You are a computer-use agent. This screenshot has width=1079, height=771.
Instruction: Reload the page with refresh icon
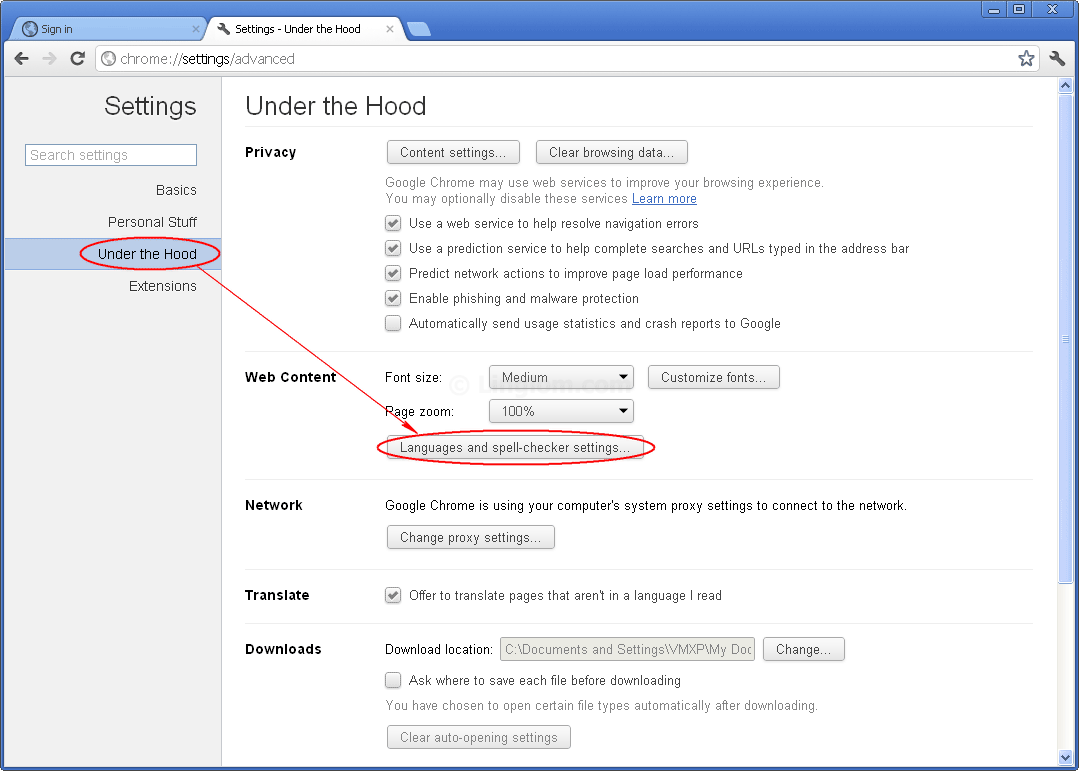(x=77, y=59)
